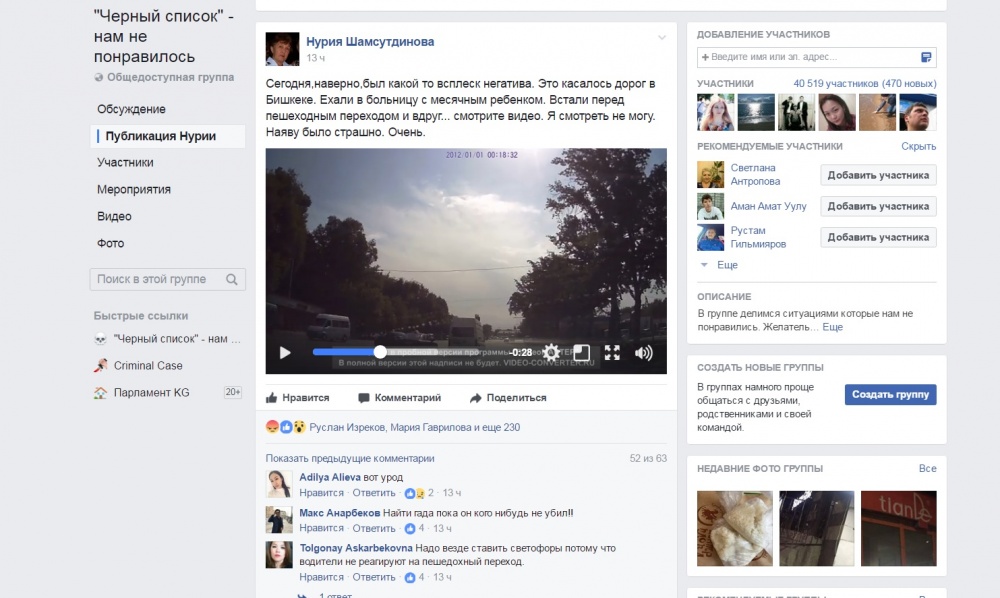Open the reactions list Руслан Изреков и еще 230
1000x598 pixels.
[x=415, y=427]
